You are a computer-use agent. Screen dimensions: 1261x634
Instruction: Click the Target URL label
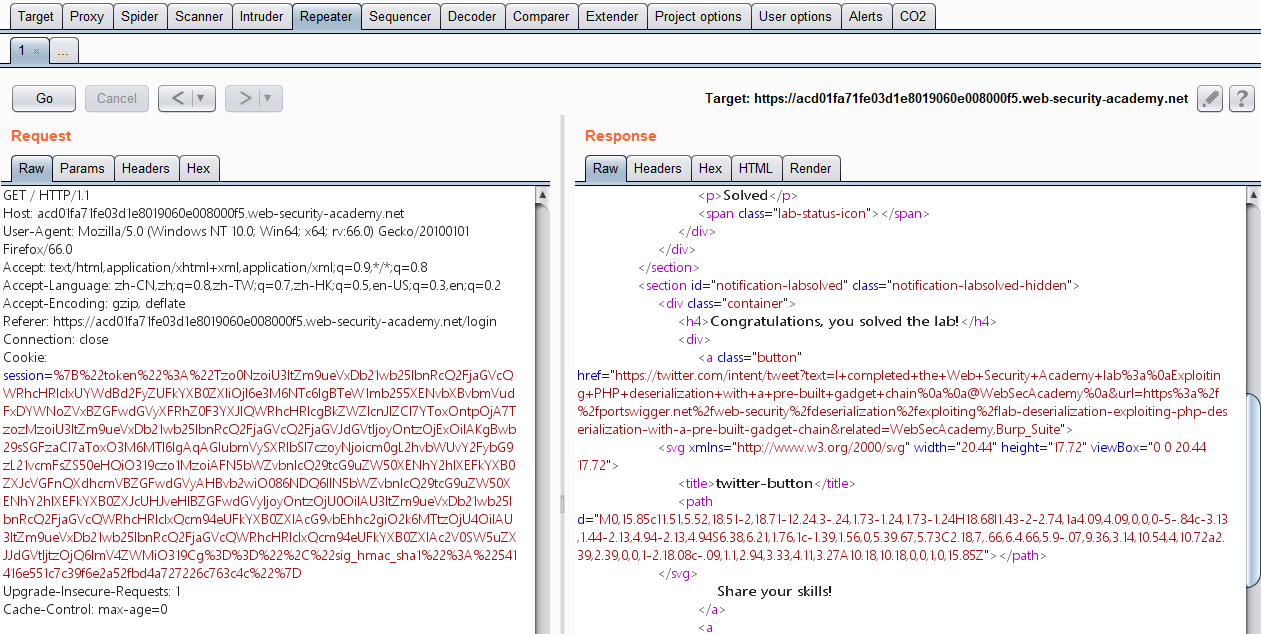(946, 98)
